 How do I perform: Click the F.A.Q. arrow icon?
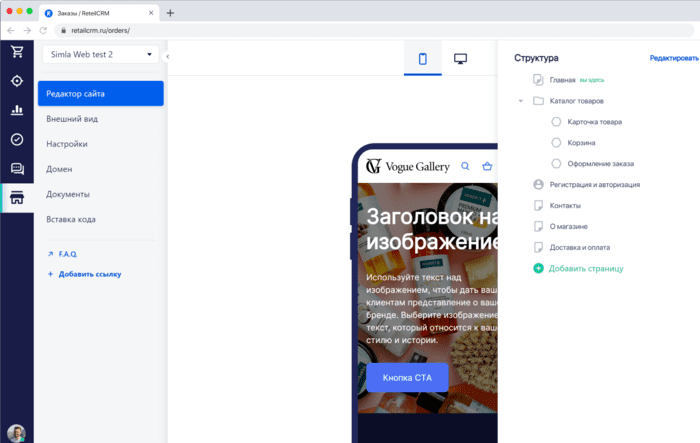[50, 254]
